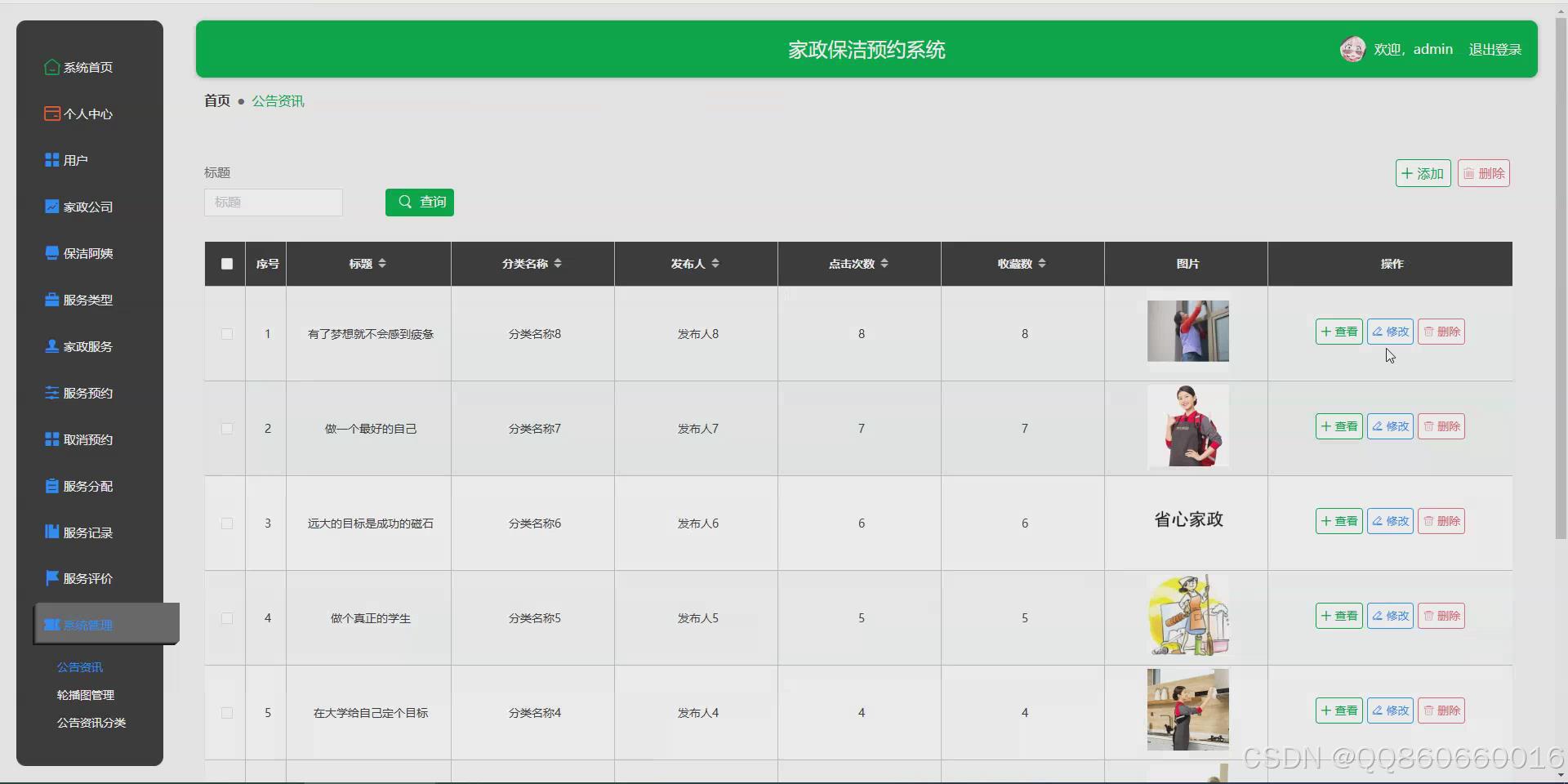Click title text 有了梦想就不会感到疲惫
The image size is (1568, 784).
[371, 334]
